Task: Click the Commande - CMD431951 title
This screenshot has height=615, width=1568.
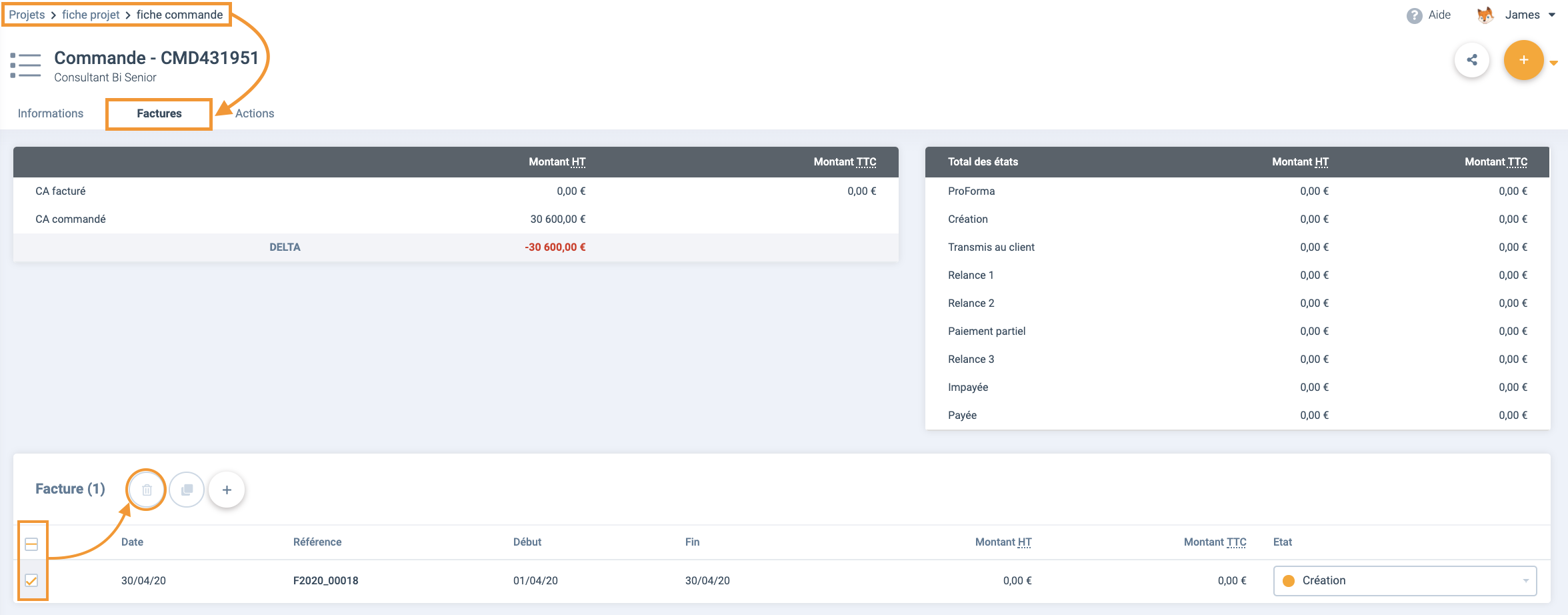Action: 156,58
